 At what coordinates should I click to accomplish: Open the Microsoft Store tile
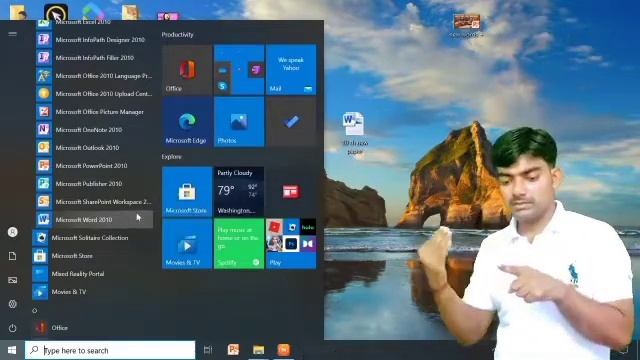[x=187, y=191]
